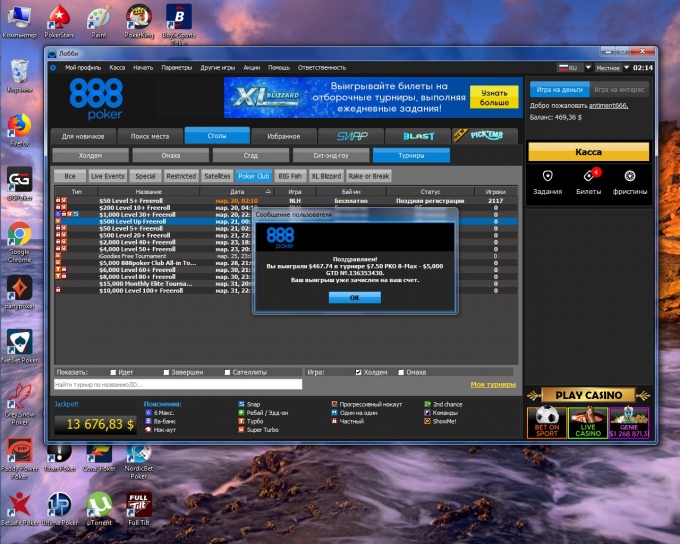Screen dimensions: 680x544
Task: Confirm the win message with OK
Action: point(355,298)
